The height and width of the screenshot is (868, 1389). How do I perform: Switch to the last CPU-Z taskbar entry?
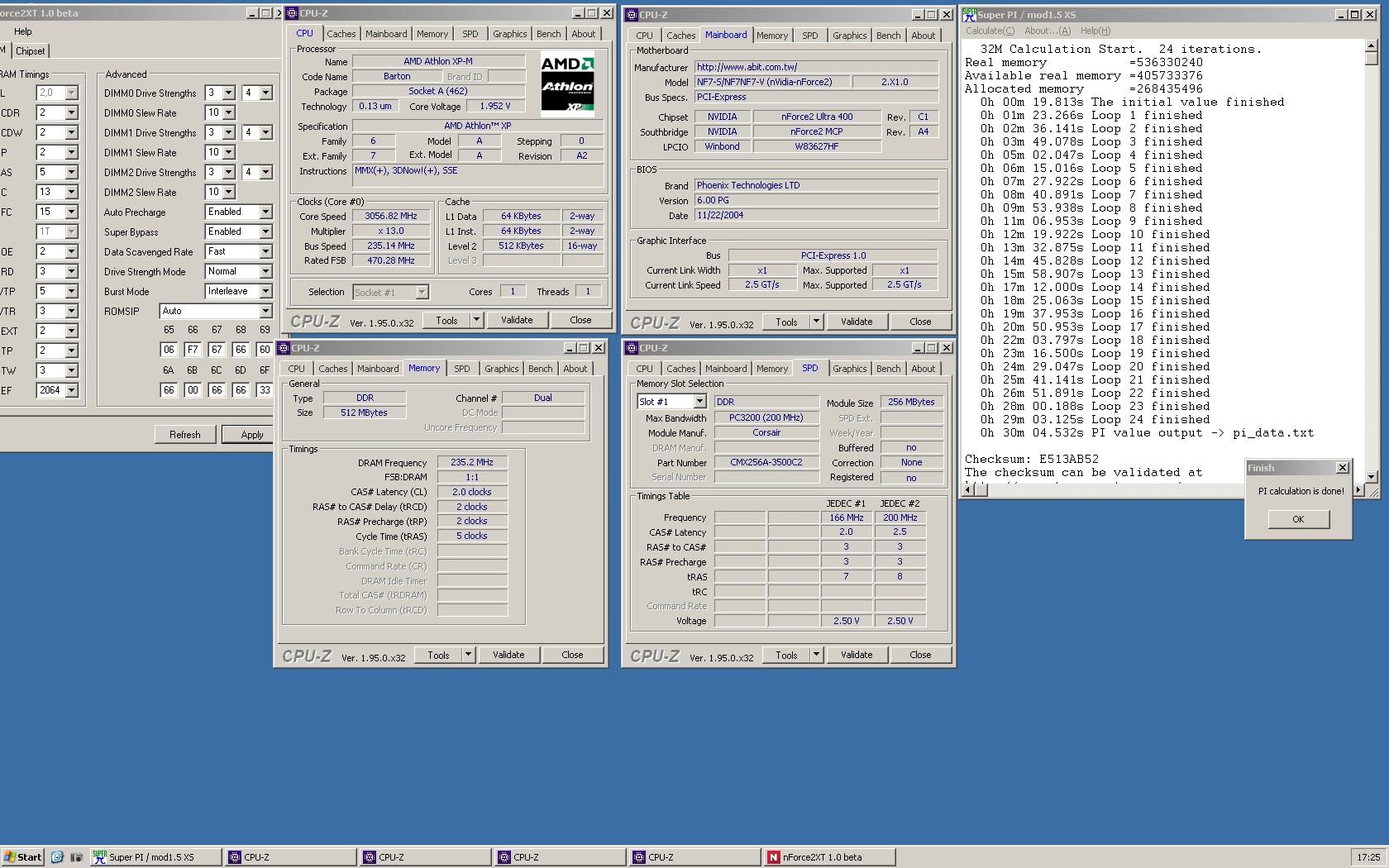coord(694,857)
